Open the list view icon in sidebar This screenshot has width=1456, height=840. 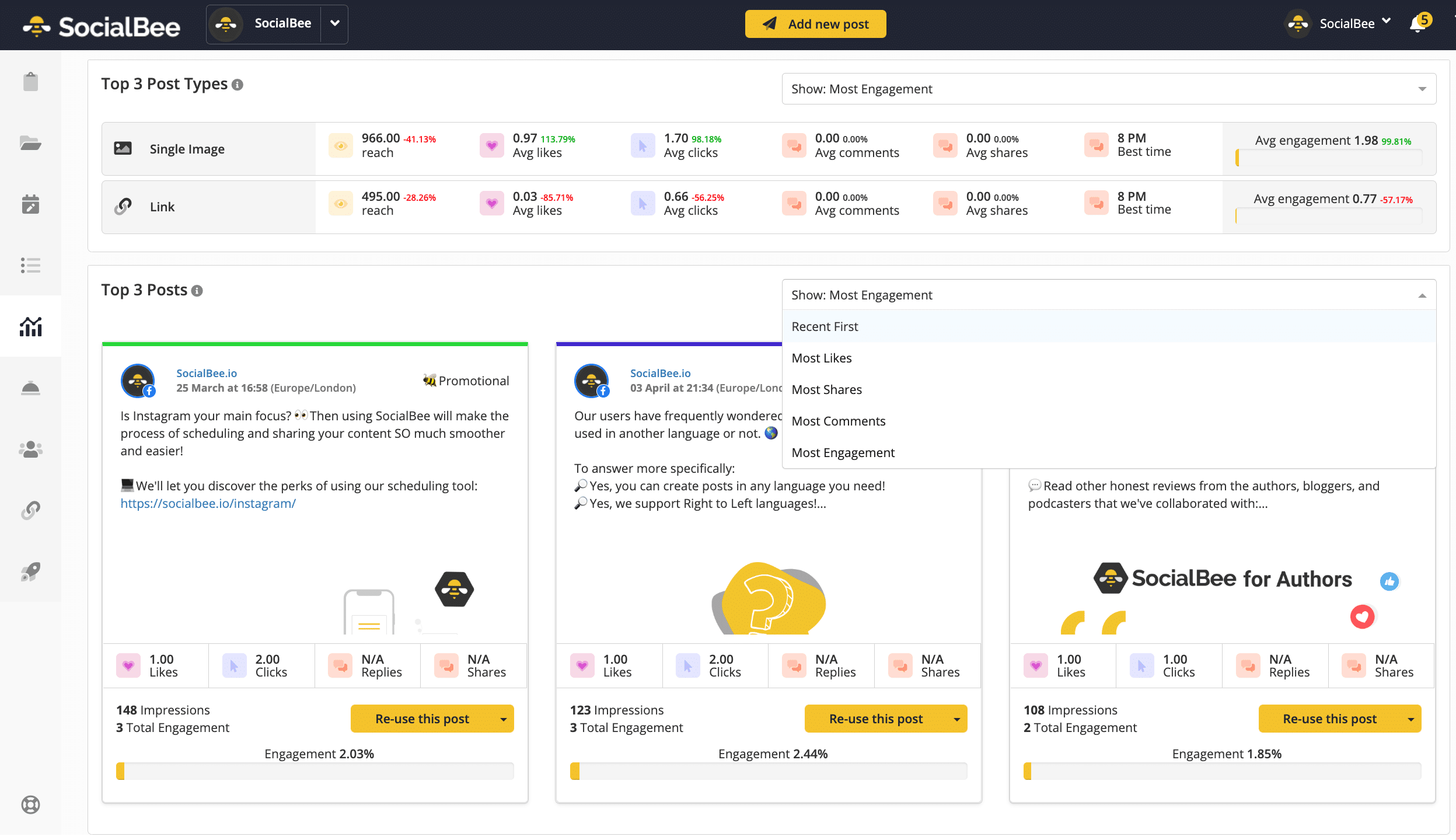(30, 266)
